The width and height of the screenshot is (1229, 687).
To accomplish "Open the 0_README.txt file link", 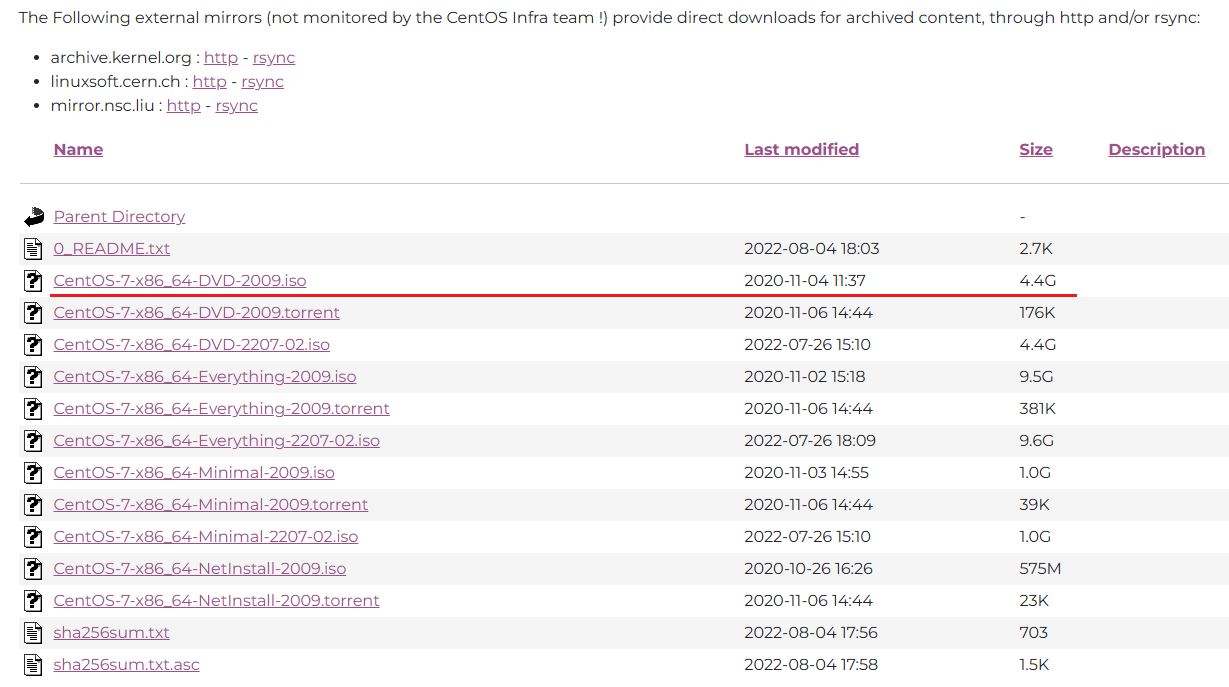I will tap(112, 248).
